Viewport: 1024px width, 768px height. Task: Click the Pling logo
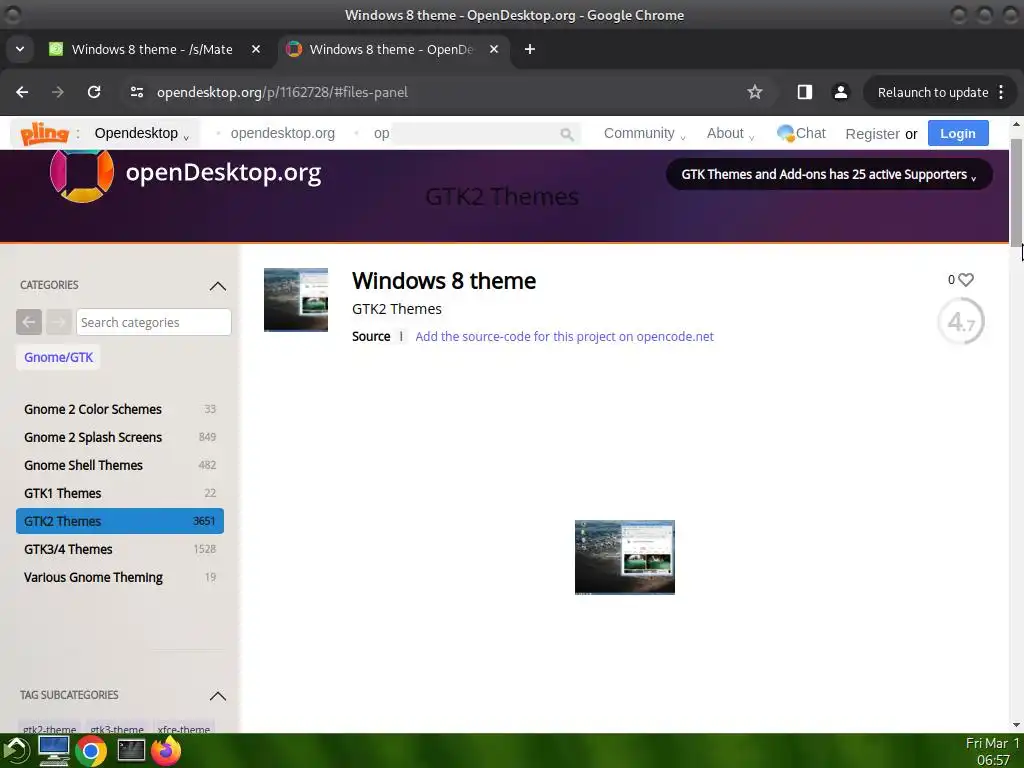[44, 133]
